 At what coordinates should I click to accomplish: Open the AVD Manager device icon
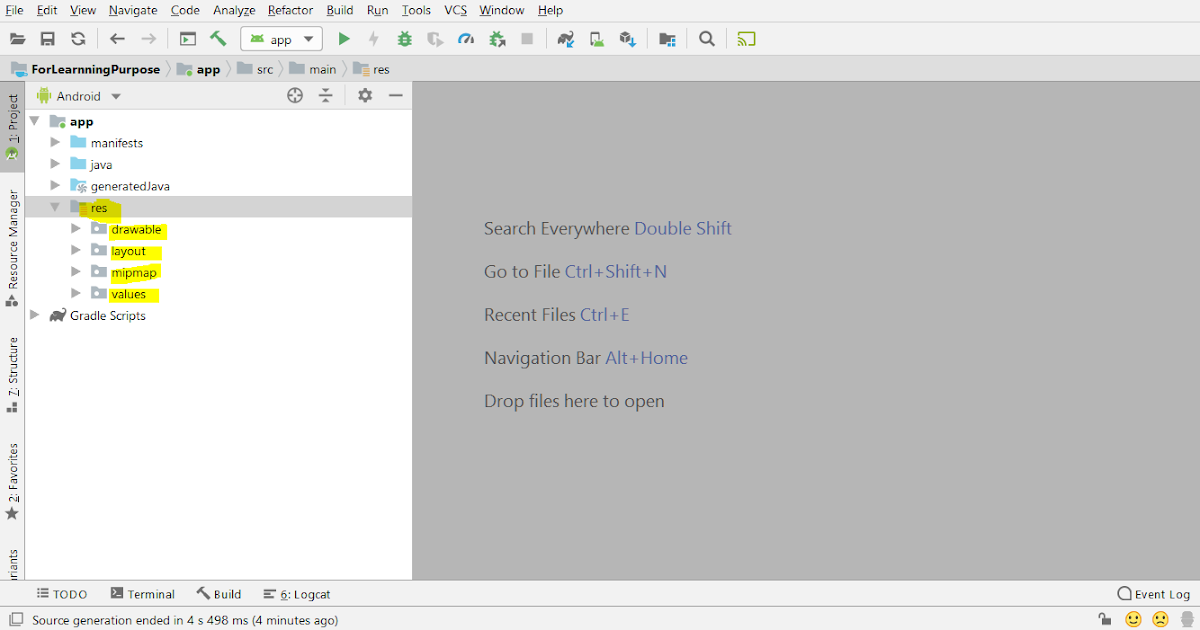[596, 38]
